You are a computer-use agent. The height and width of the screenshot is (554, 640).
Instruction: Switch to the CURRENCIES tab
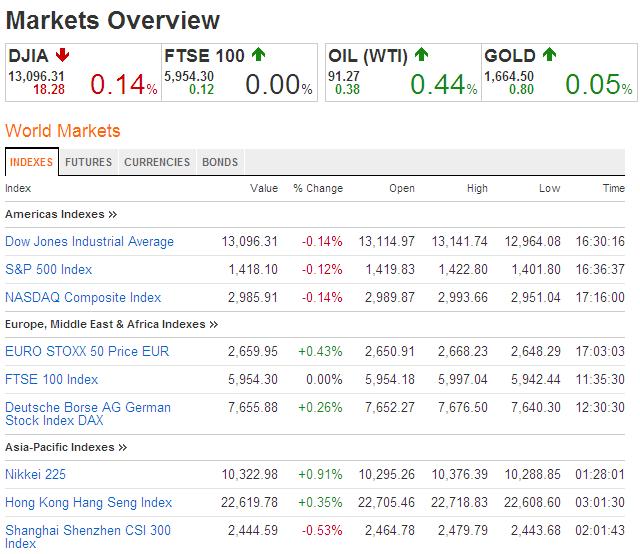[157, 162]
